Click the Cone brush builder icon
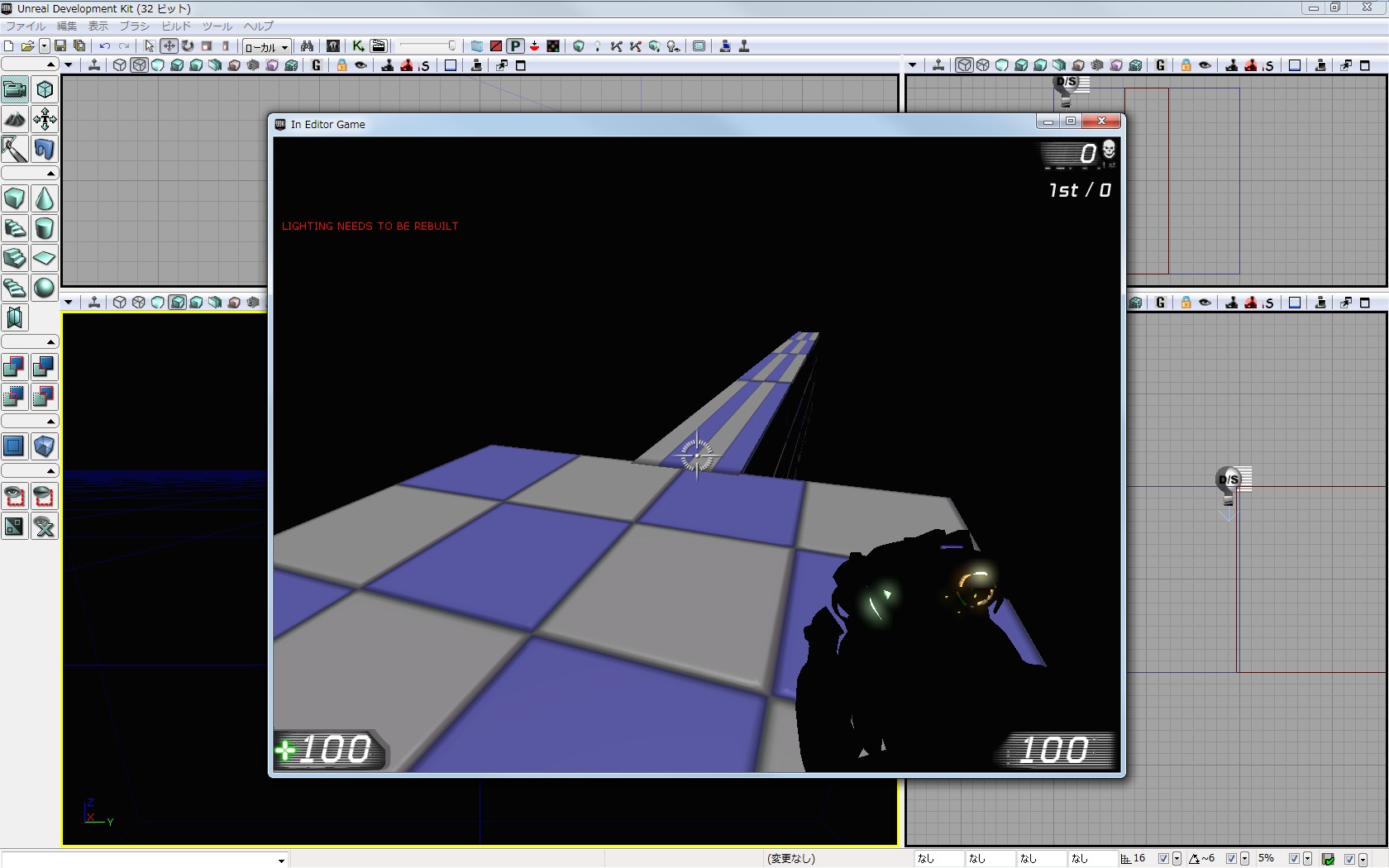The height and width of the screenshot is (868, 1389). tap(45, 199)
